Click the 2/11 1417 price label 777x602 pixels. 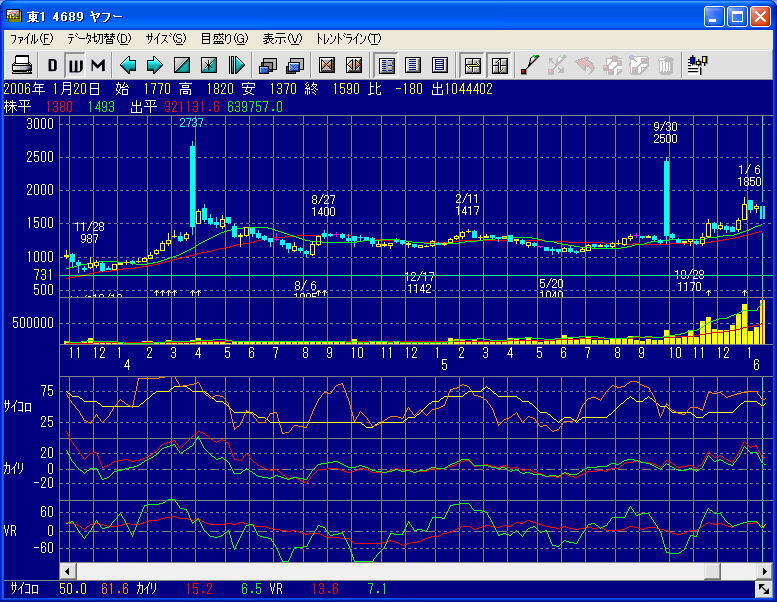pos(467,205)
